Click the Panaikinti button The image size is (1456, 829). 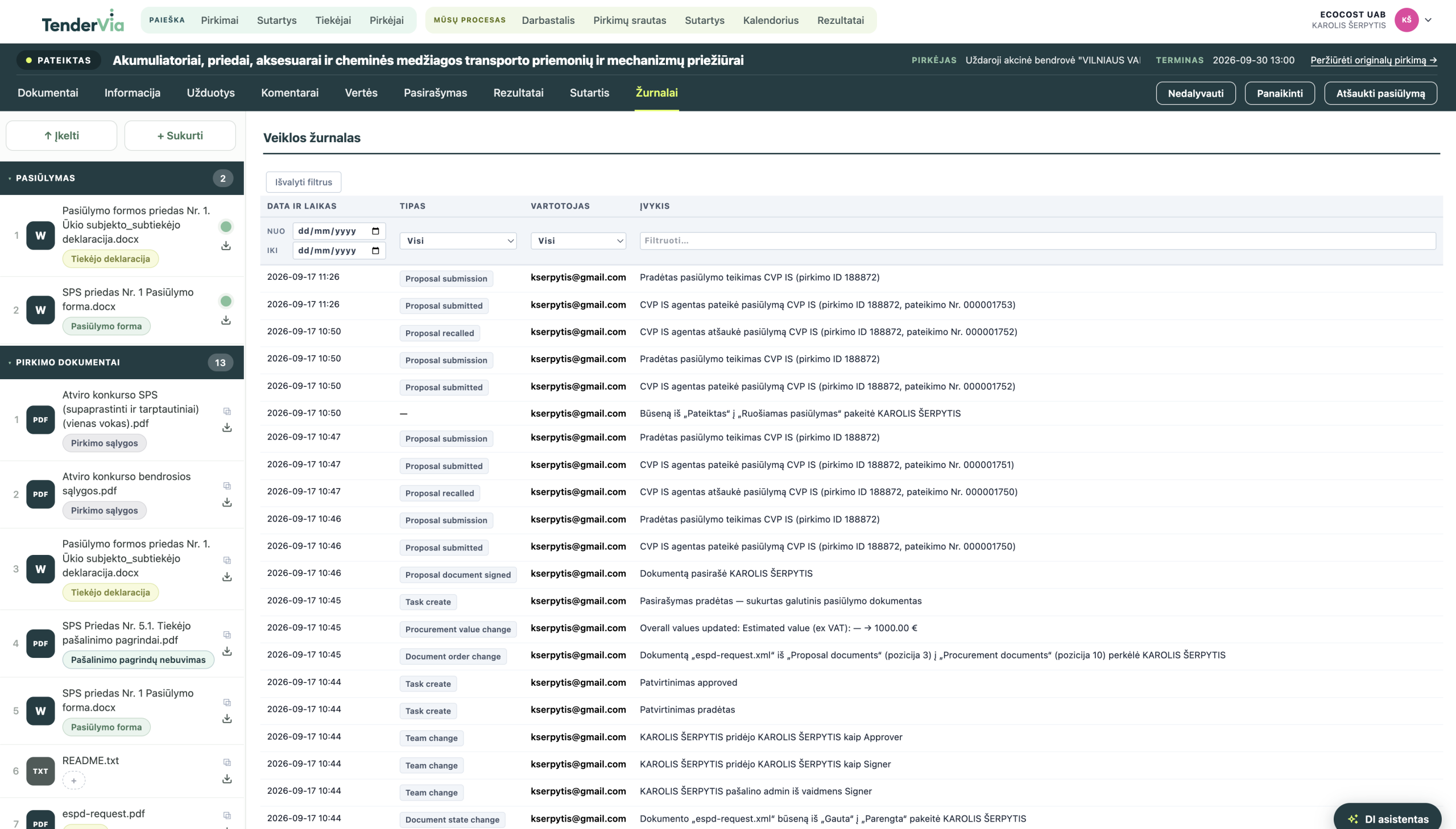[x=1280, y=93]
